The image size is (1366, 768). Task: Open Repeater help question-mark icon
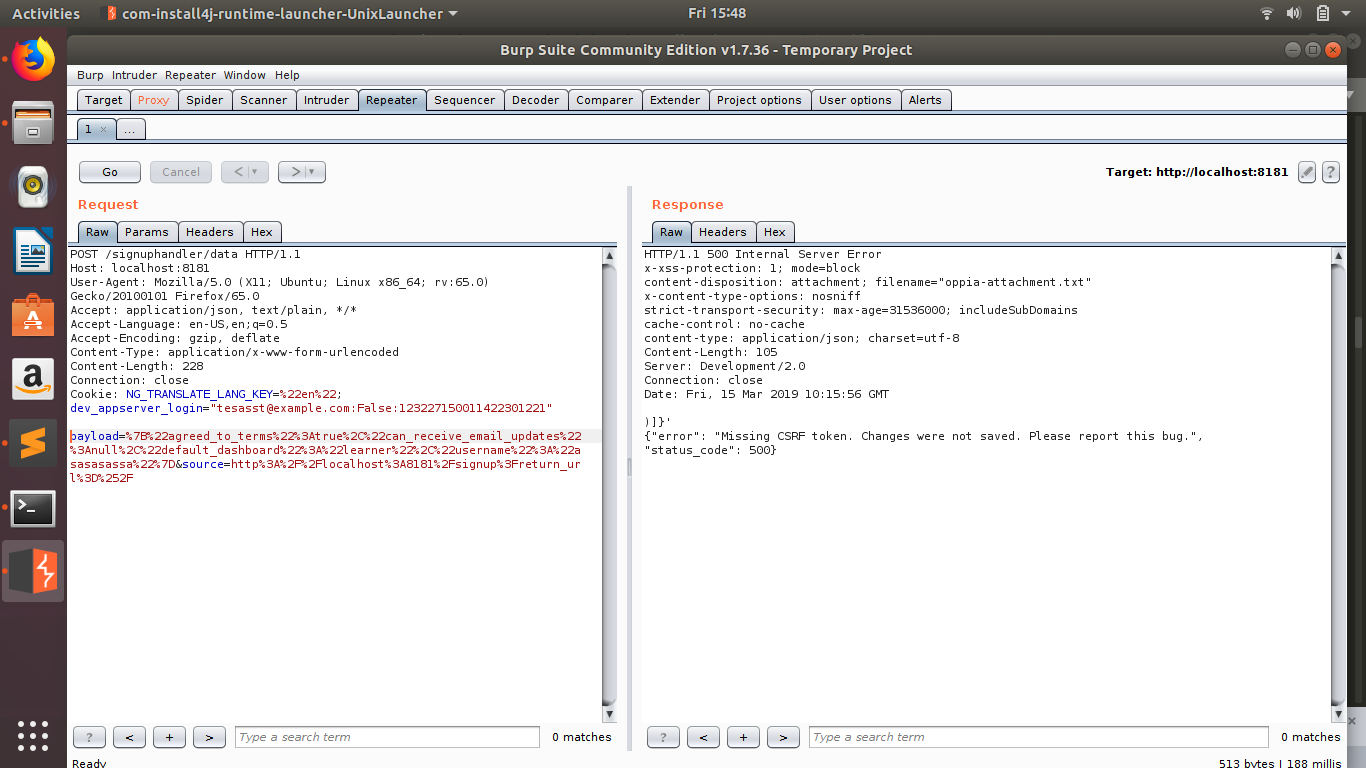(1331, 172)
